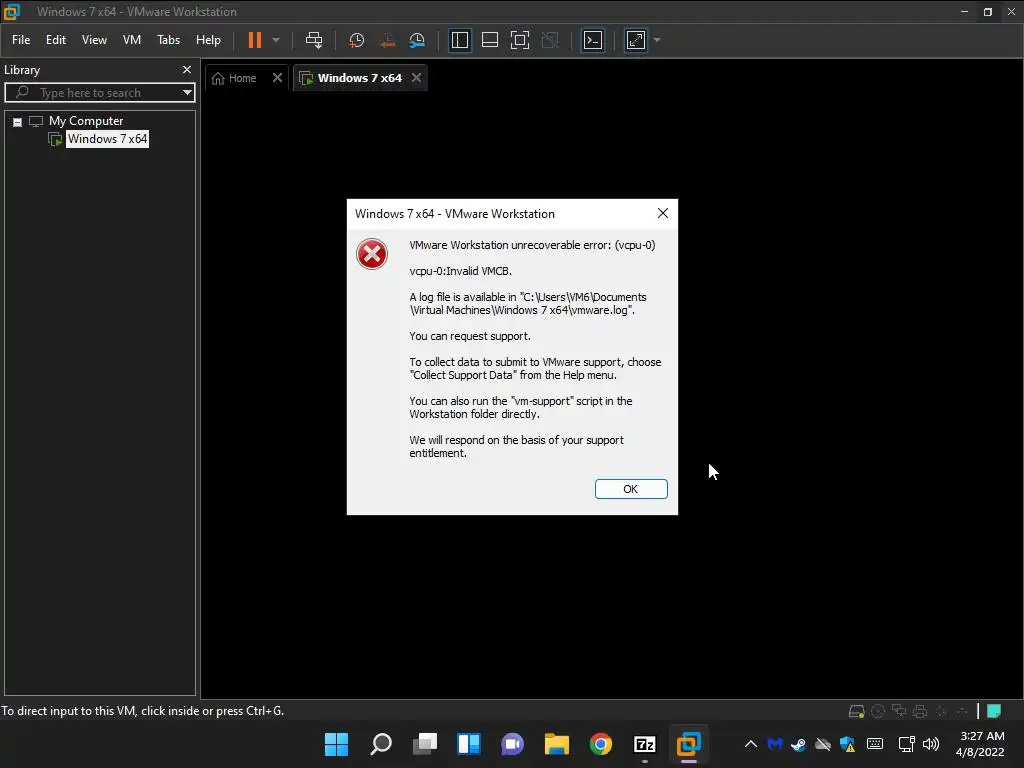Click the network adapter status bar icon
The image size is (1024, 768).
click(x=899, y=711)
